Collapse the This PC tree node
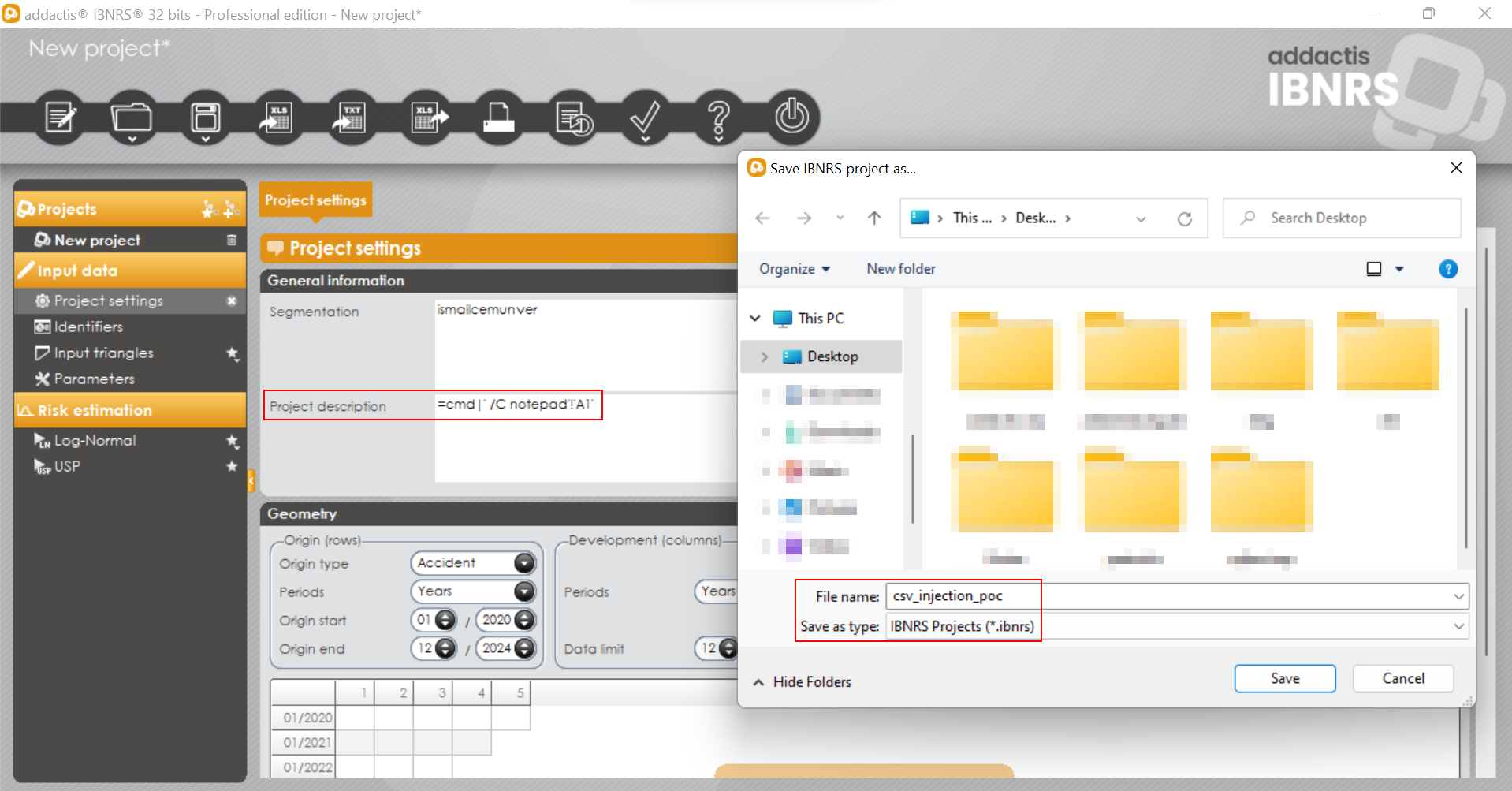 point(755,319)
